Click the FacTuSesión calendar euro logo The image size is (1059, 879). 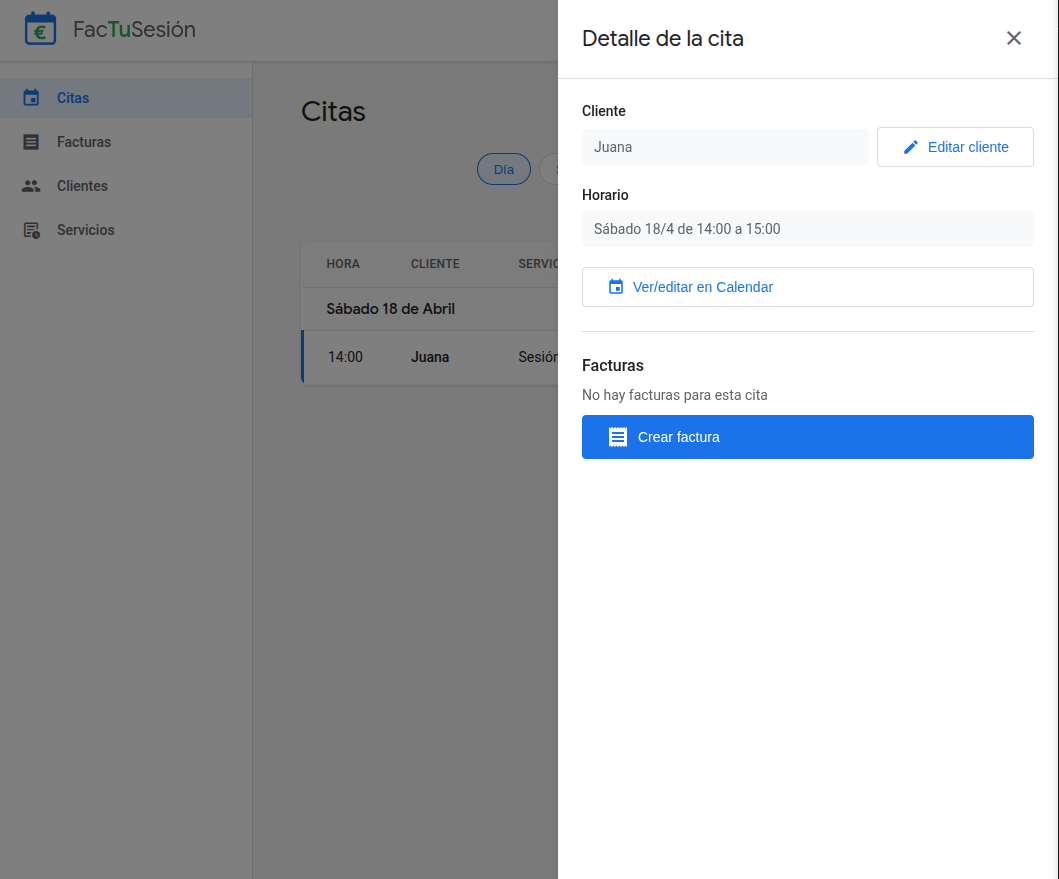(40, 30)
